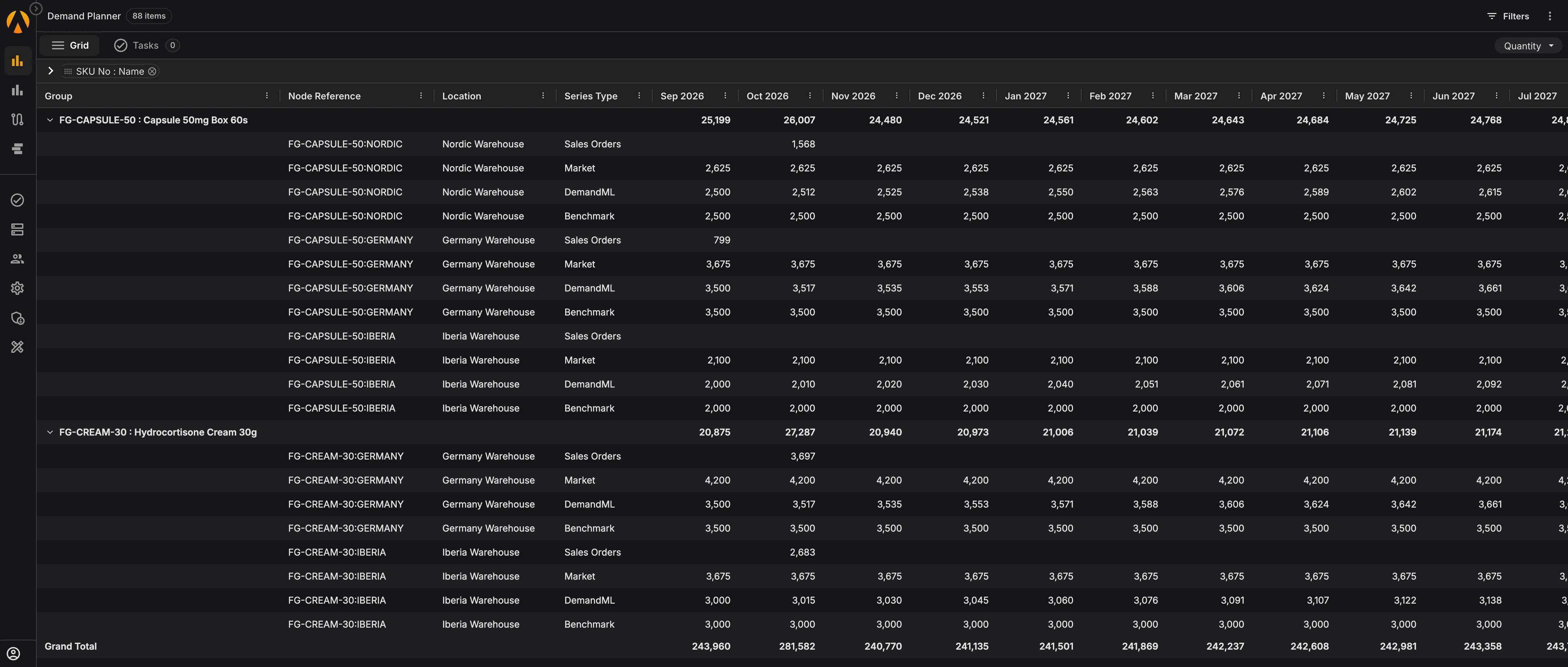Open the top-right more options menu
This screenshot has width=1568, height=667.
click(1550, 16)
